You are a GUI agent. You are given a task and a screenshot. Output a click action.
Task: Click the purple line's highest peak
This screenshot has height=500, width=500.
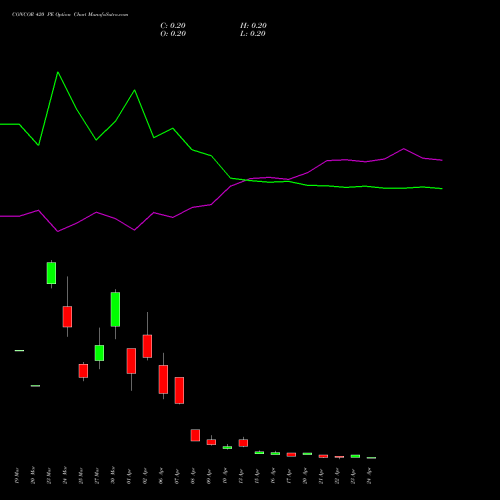404,149
